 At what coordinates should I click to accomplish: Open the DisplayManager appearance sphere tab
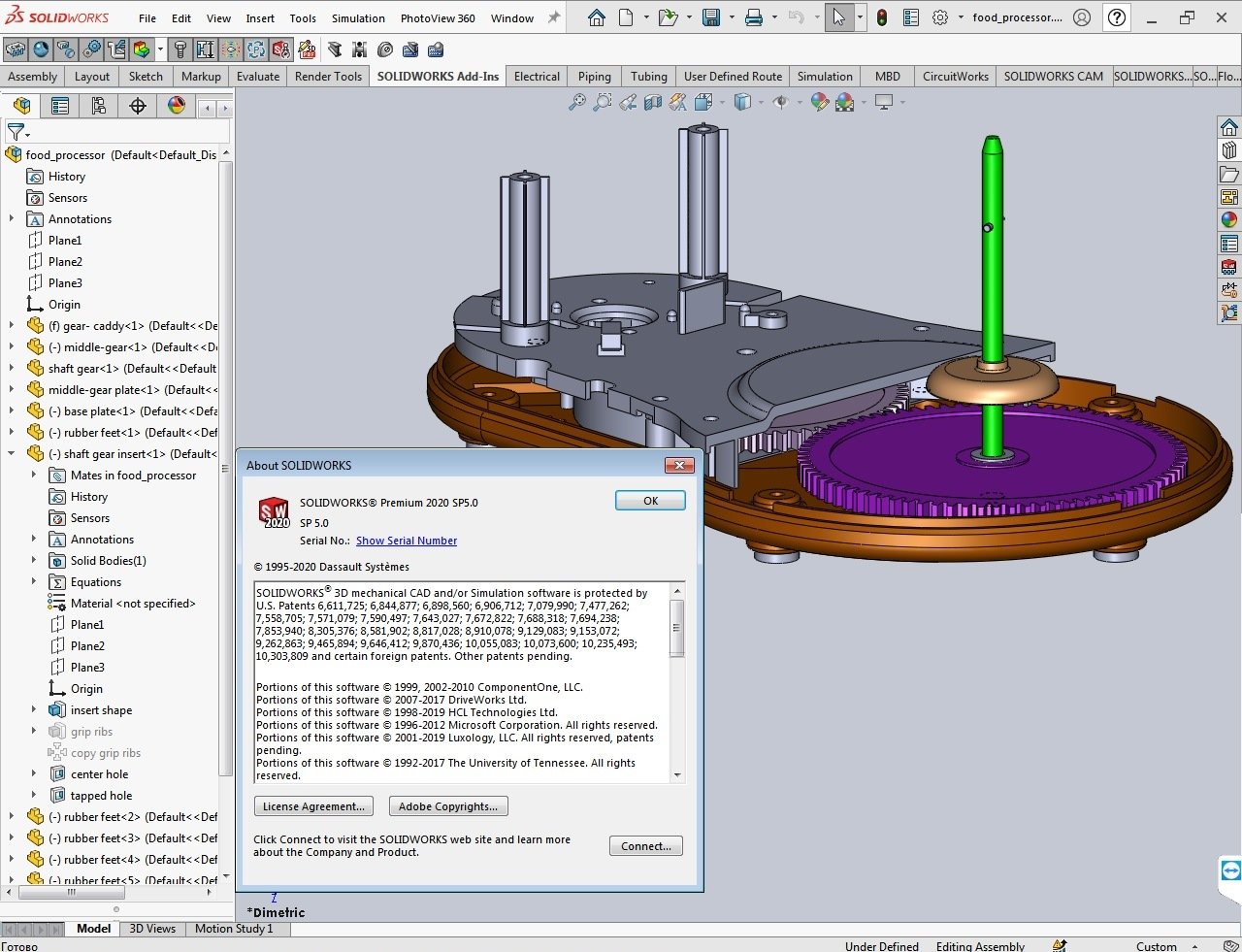(x=176, y=106)
